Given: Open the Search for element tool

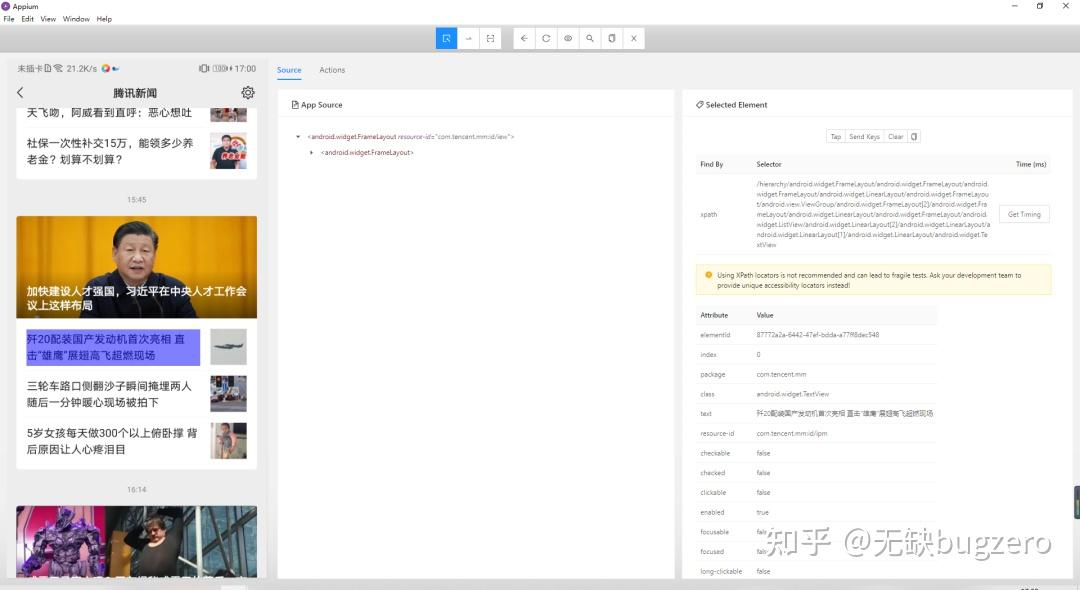Looking at the screenshot, I should [x=590, y=39].
